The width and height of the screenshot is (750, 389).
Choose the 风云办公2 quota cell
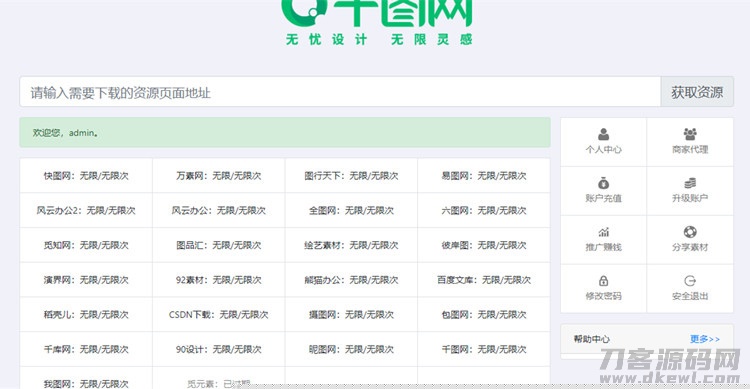point(86,210)
